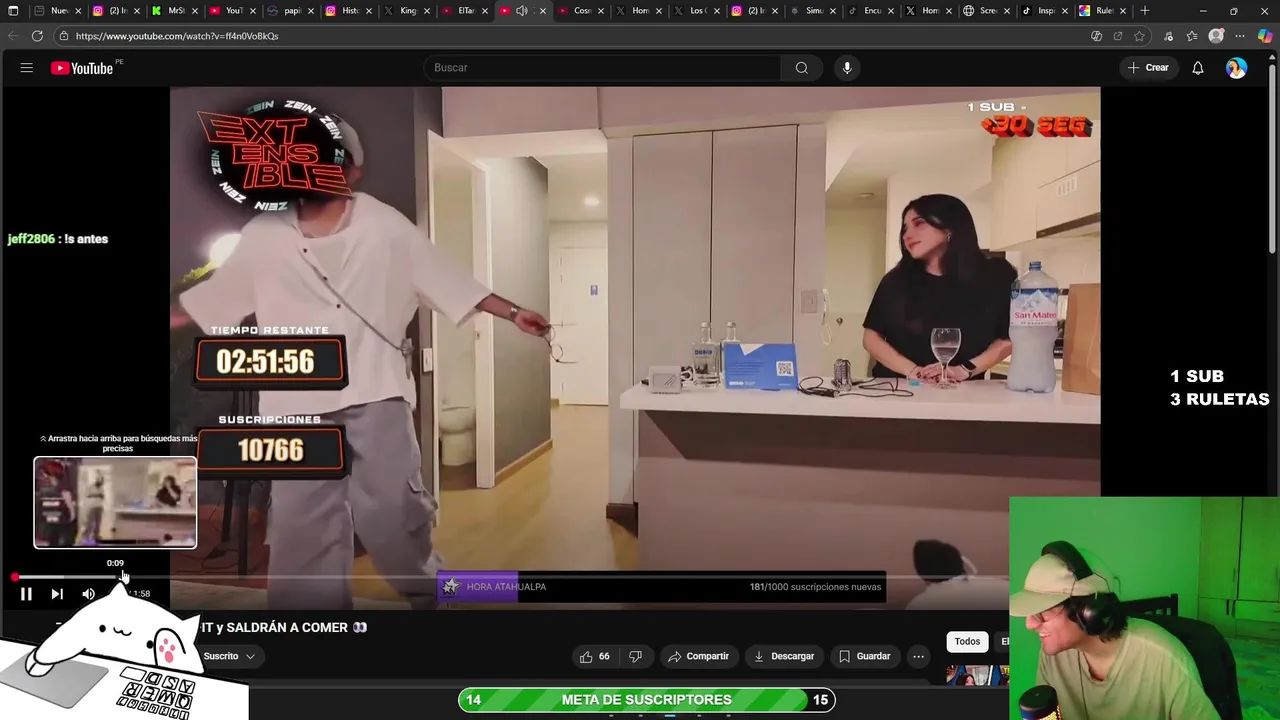Pause the video
This screenshot has width=1280, height=720.
[27, 594]
